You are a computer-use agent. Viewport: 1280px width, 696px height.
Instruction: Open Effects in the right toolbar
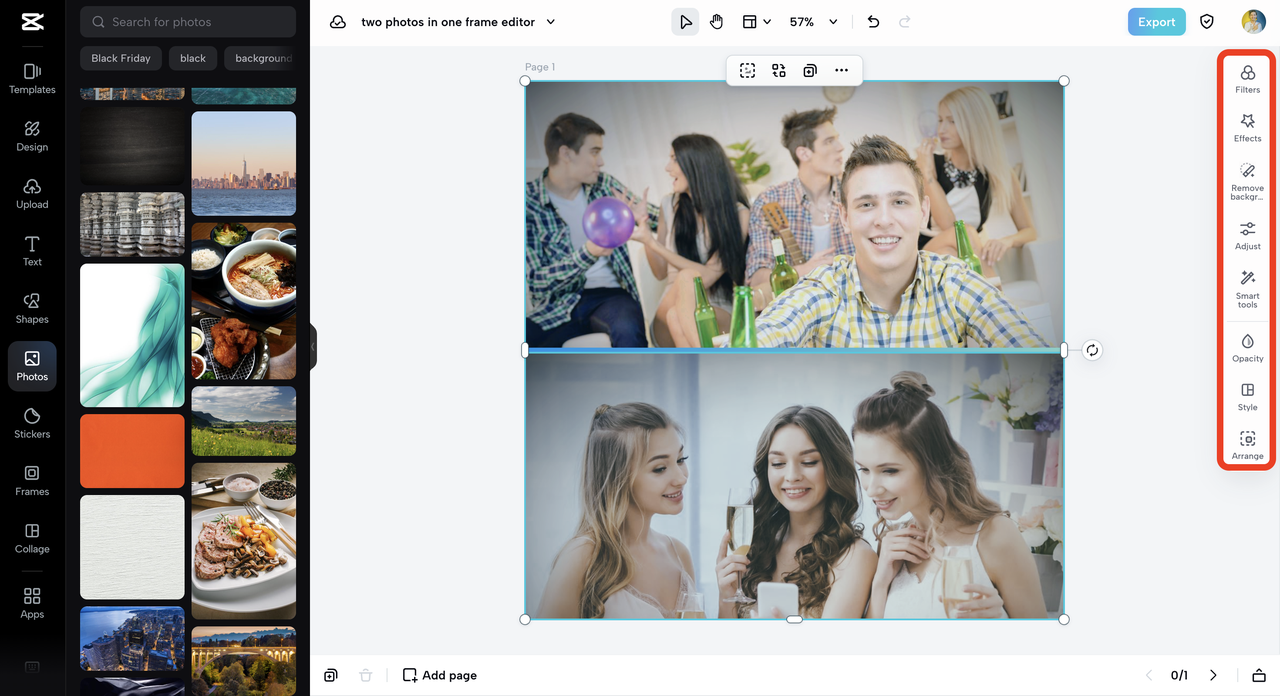tap(1247, 128)
